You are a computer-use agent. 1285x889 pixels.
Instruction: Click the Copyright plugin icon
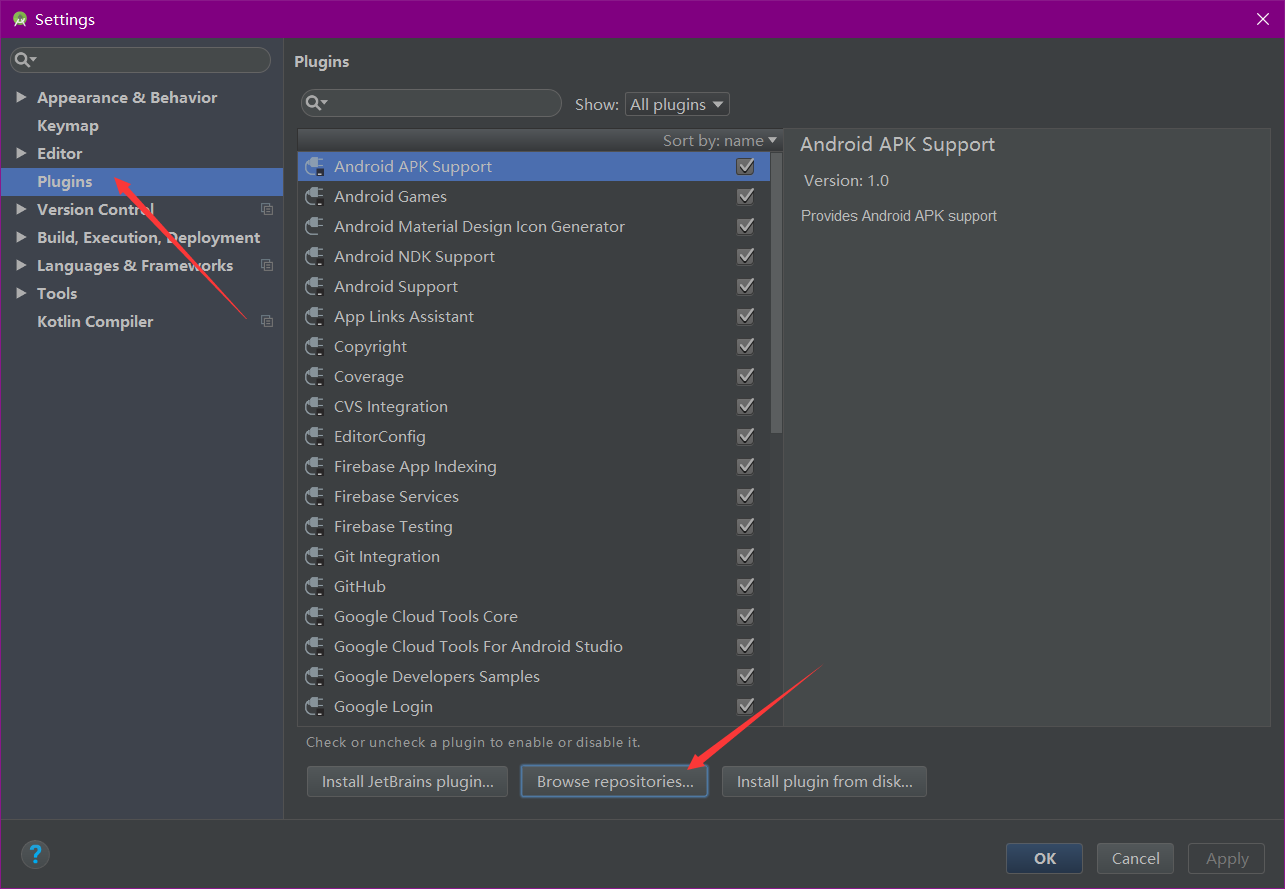click(x=315, y=347)
